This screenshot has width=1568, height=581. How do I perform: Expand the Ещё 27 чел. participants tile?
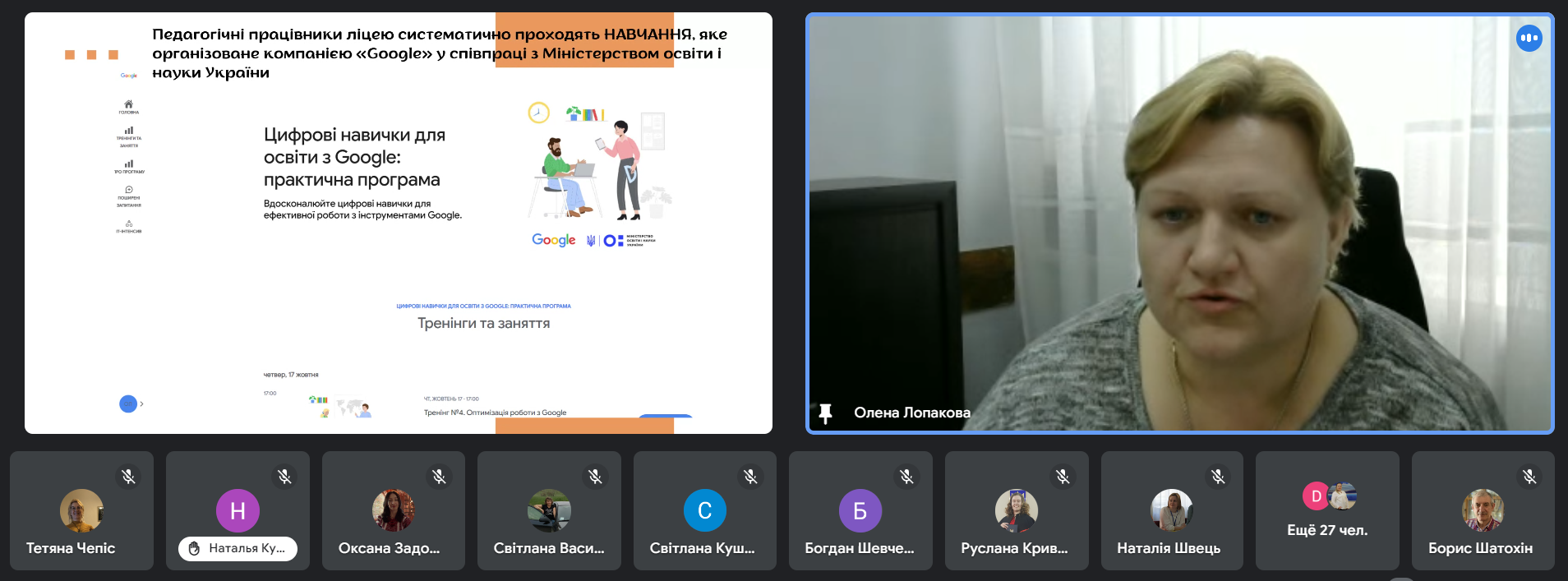click(x=1327, y=511)
